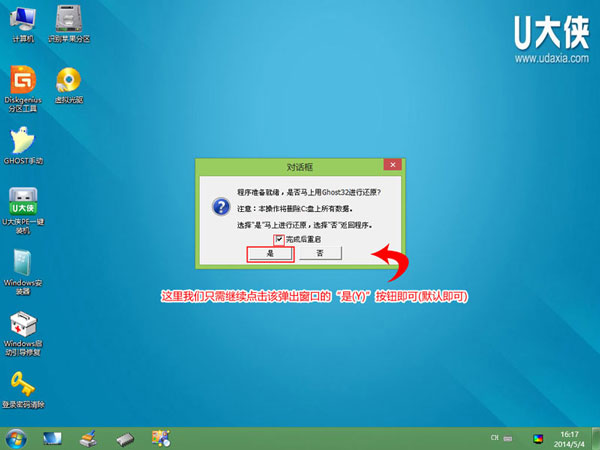This screenshot has height=450, width=600.
Task: Click the hard drive taskbar icon
Action: pyautogui.click(x=125, y=439)
